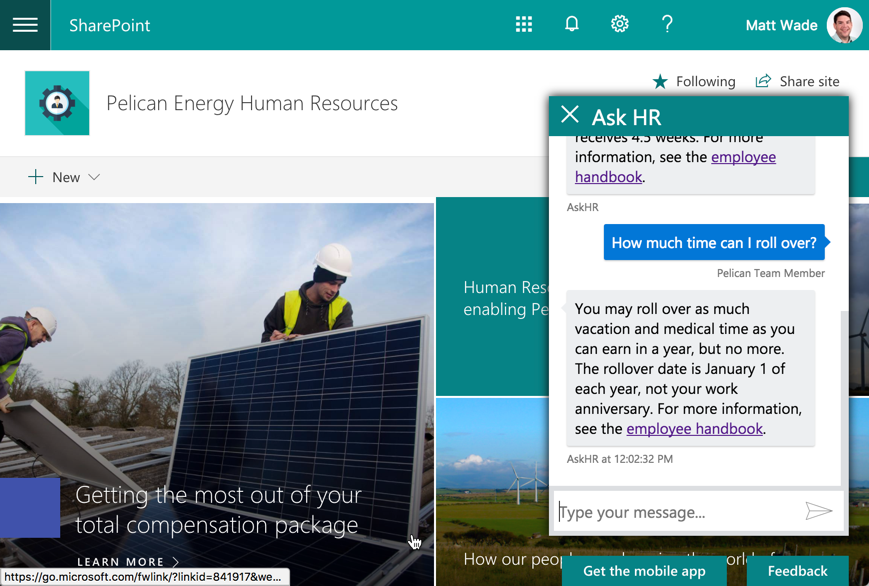Click Share site
Viewport: 869px width, 586px height.
pos(798,81)
